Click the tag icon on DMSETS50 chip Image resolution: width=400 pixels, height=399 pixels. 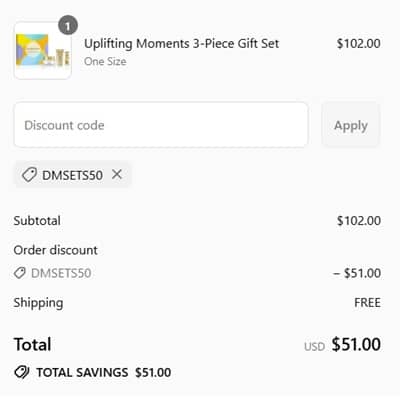coord(29,175)
